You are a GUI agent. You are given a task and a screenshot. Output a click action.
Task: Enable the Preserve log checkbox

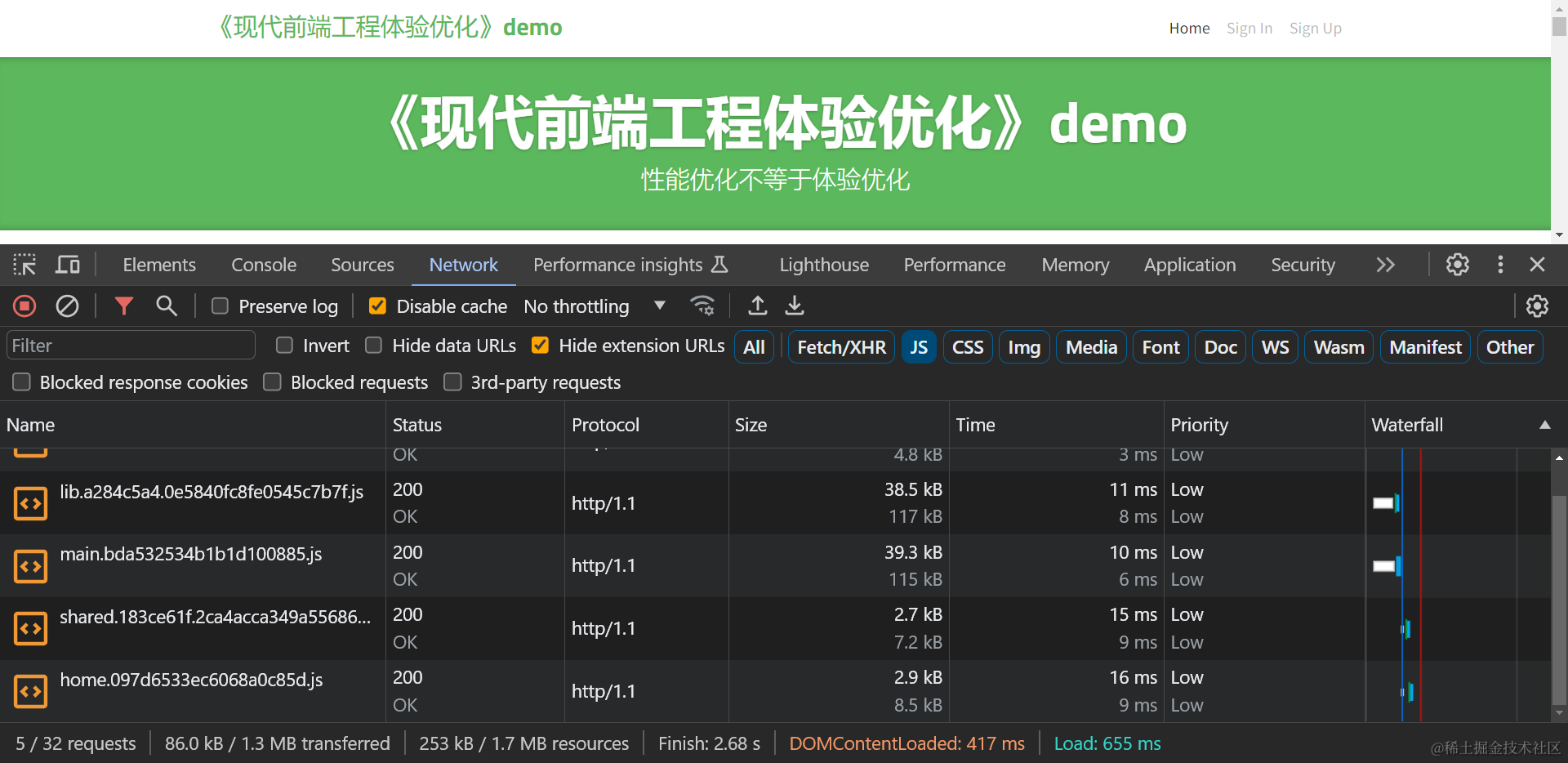click(x=220, y=306)
